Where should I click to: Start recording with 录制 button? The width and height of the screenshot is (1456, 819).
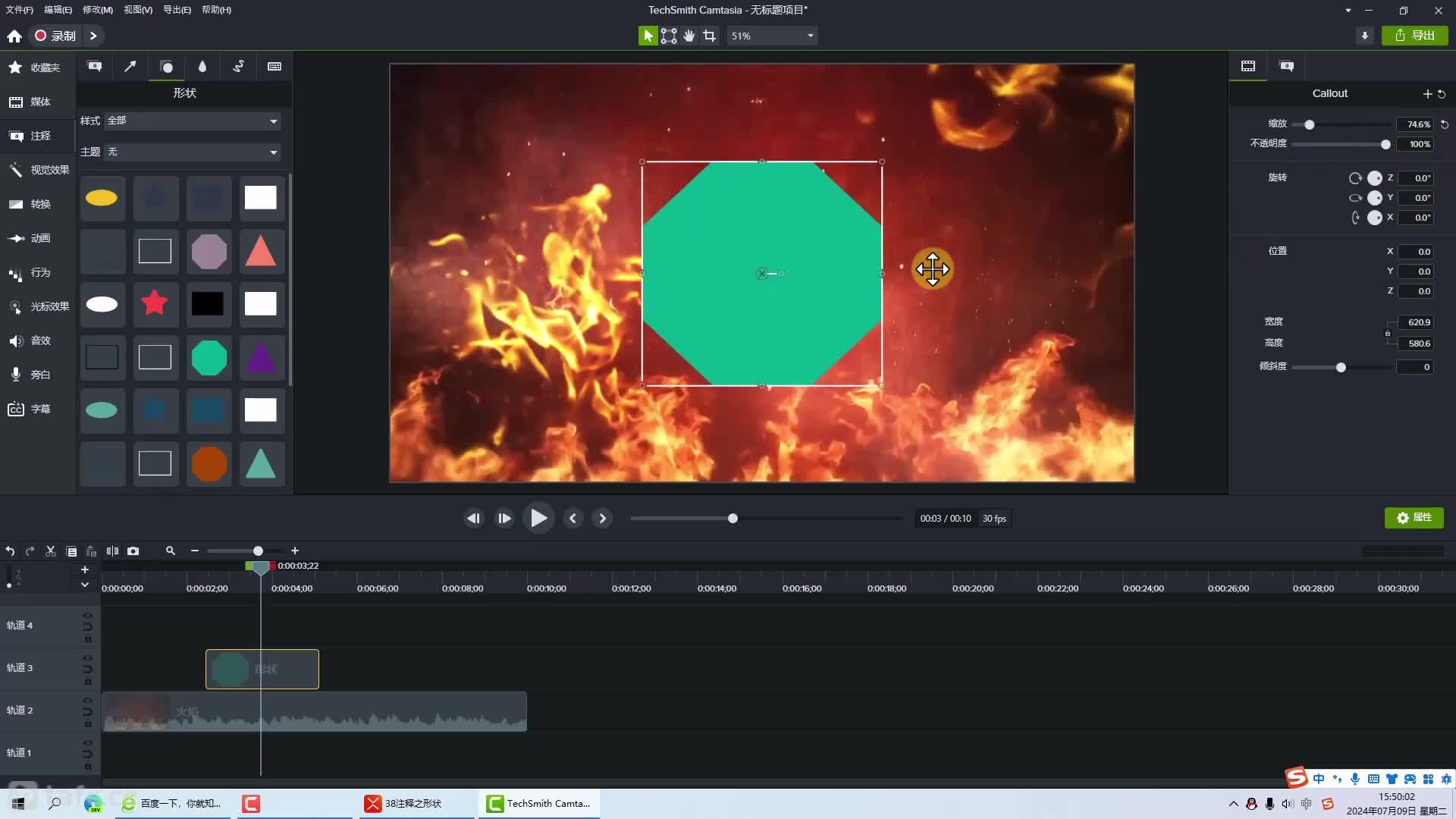[x=55, y=36]
